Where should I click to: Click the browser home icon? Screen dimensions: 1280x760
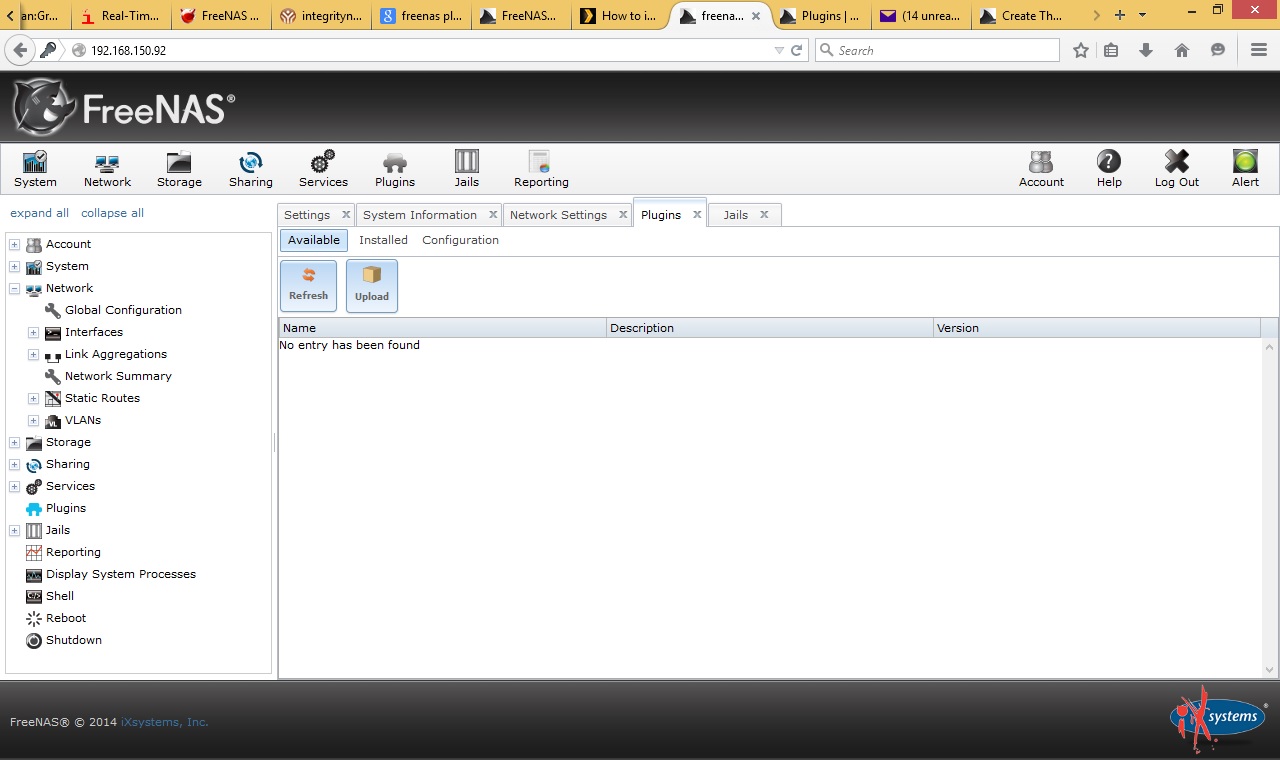(x=1182, y=50)
